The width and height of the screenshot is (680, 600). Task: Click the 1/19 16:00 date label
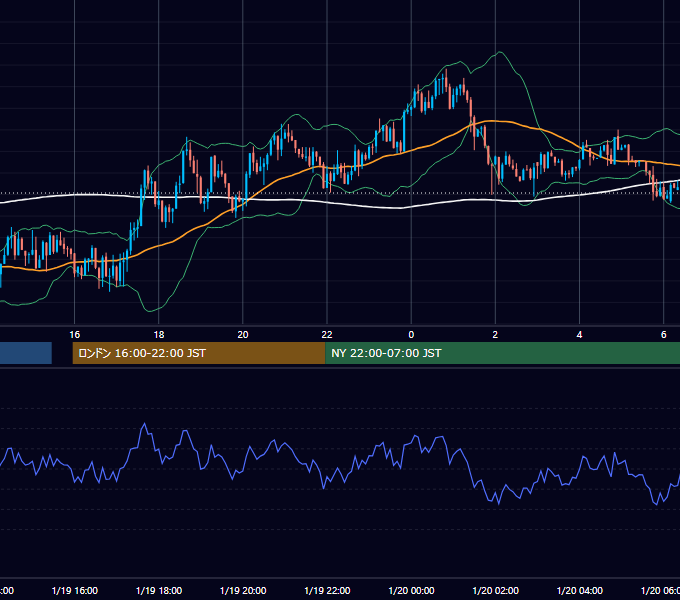point(75,590)
